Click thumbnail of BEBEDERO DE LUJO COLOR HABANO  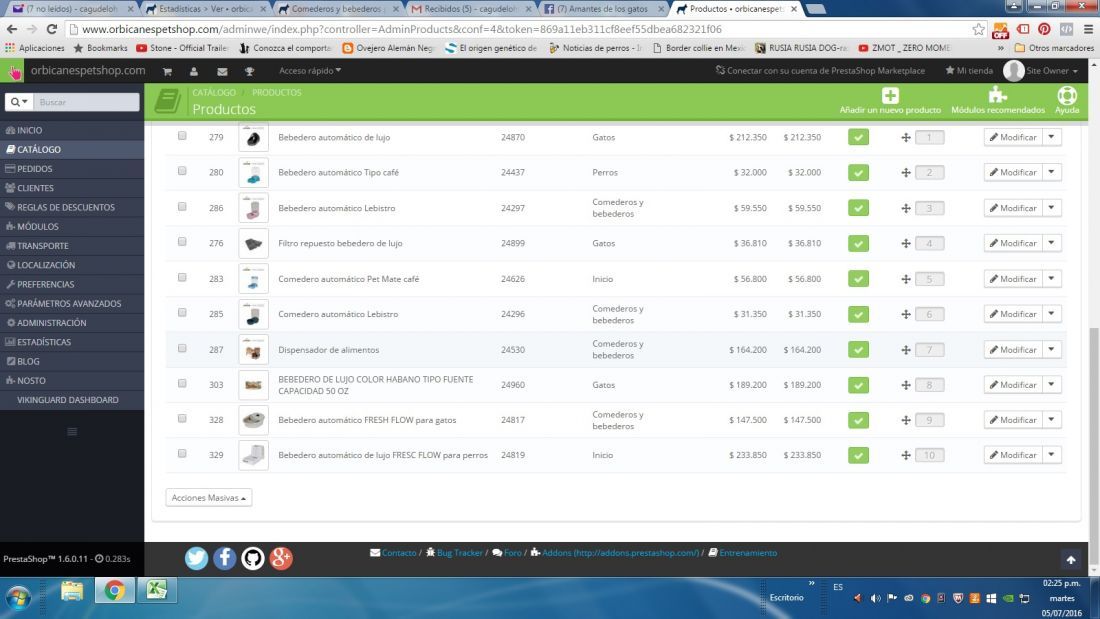[253, 385]
